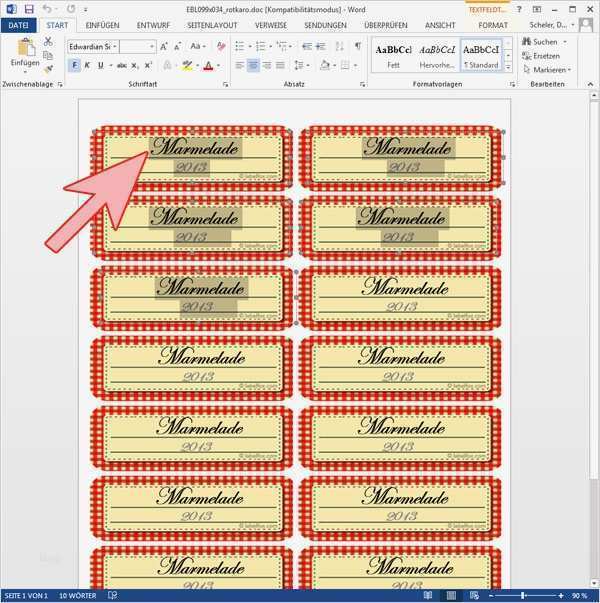
Task: Toggle bold formatting (F)
Action: point(74,65)
